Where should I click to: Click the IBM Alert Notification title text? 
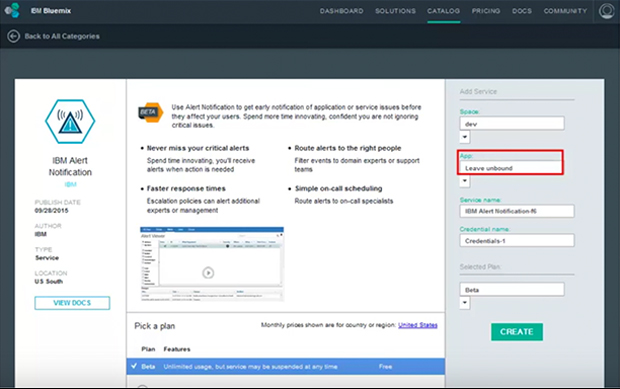pos(70,166)
